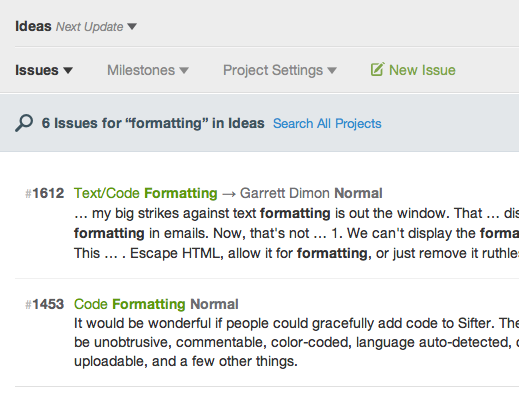This screenshot has width=519, height=397.
Task: Click Search All Projects link
Action: (x=327, y=124)
